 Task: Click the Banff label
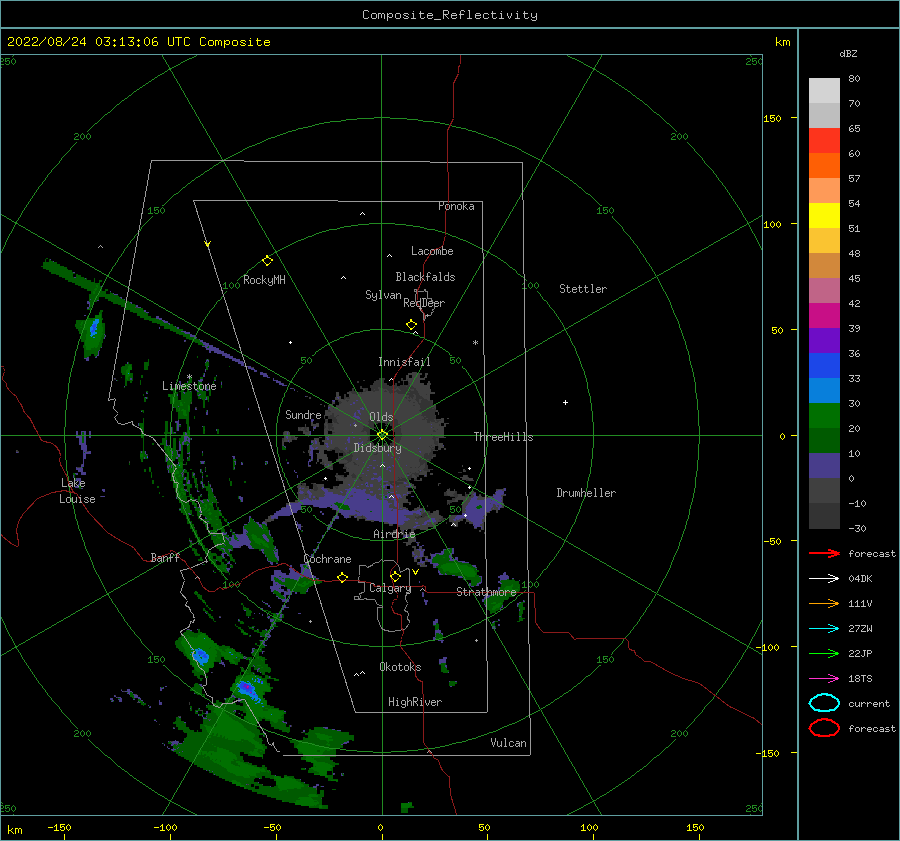click(165, 557)
